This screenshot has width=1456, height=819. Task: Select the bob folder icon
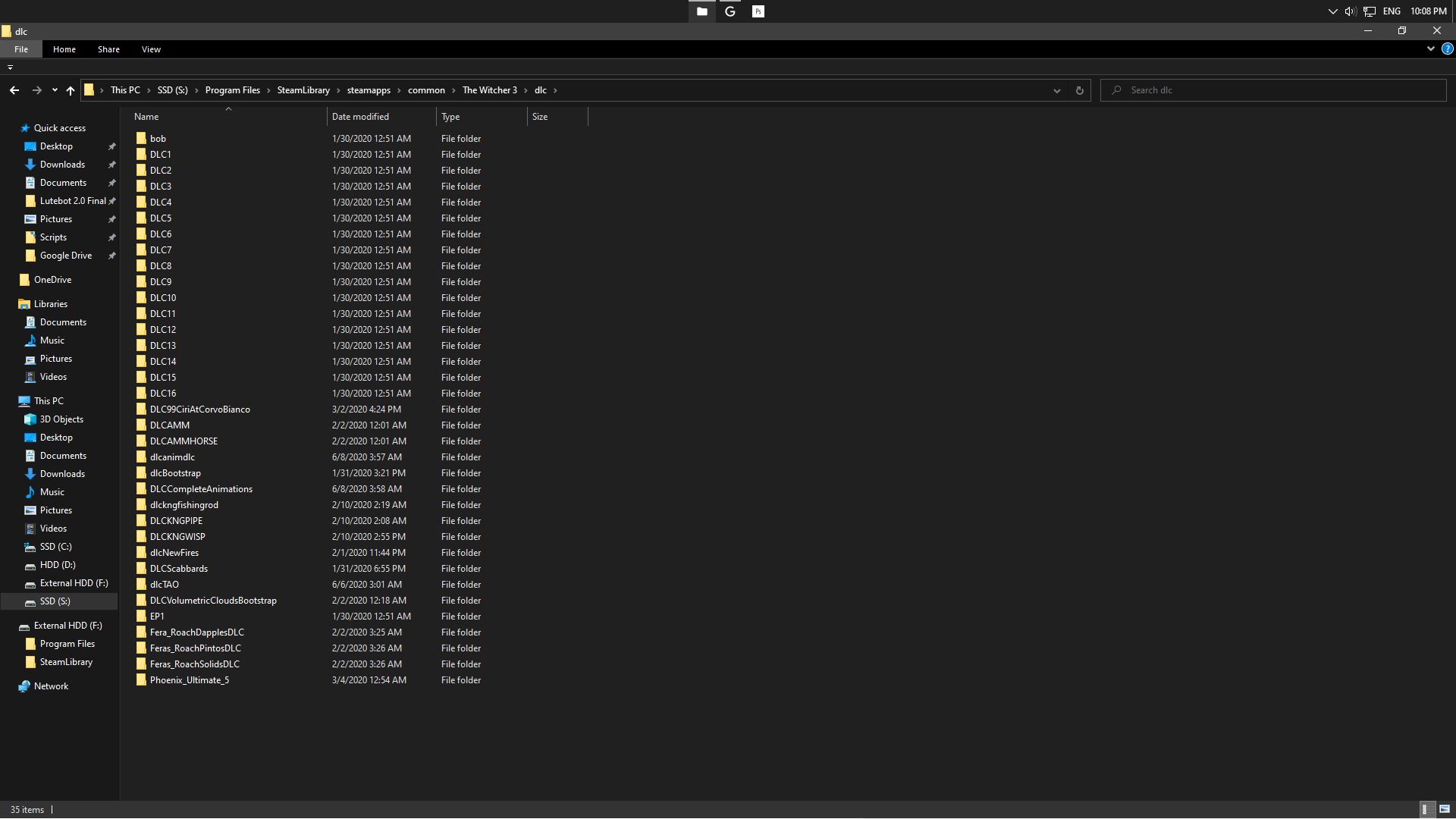click(x=141, y=138)
